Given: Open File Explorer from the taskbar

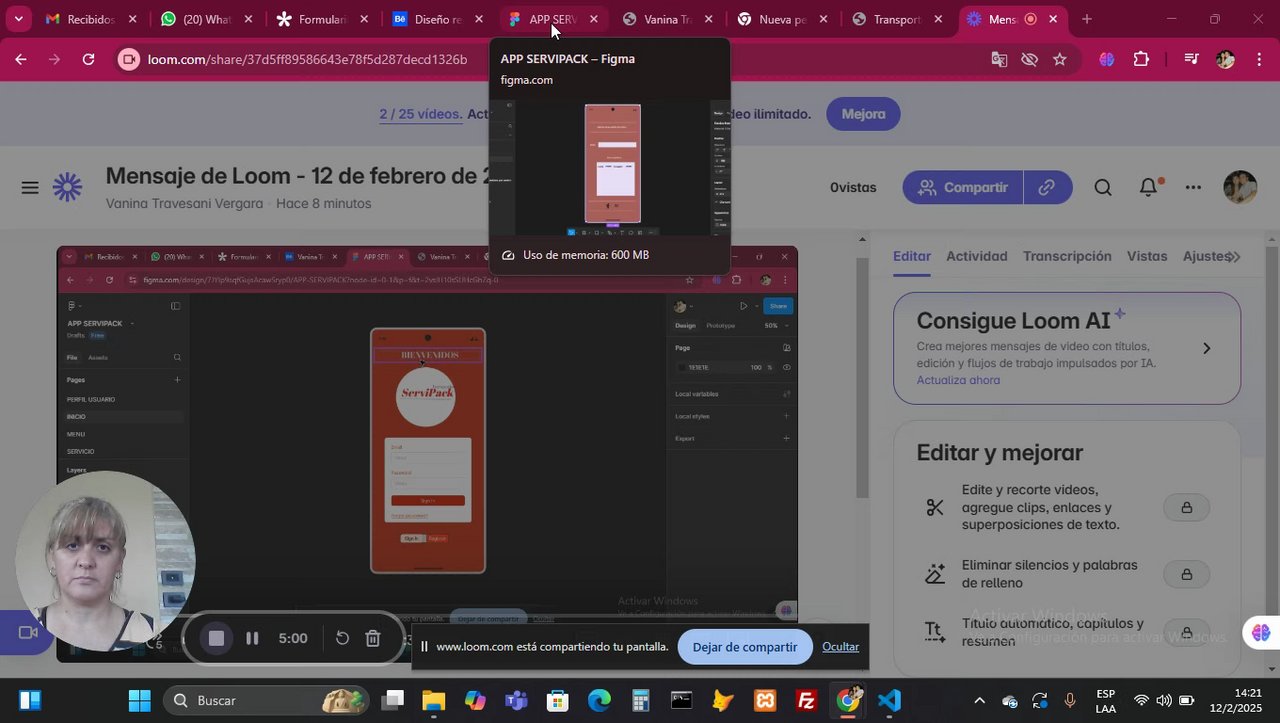Looking at the screenshot, I should [433, 700].
